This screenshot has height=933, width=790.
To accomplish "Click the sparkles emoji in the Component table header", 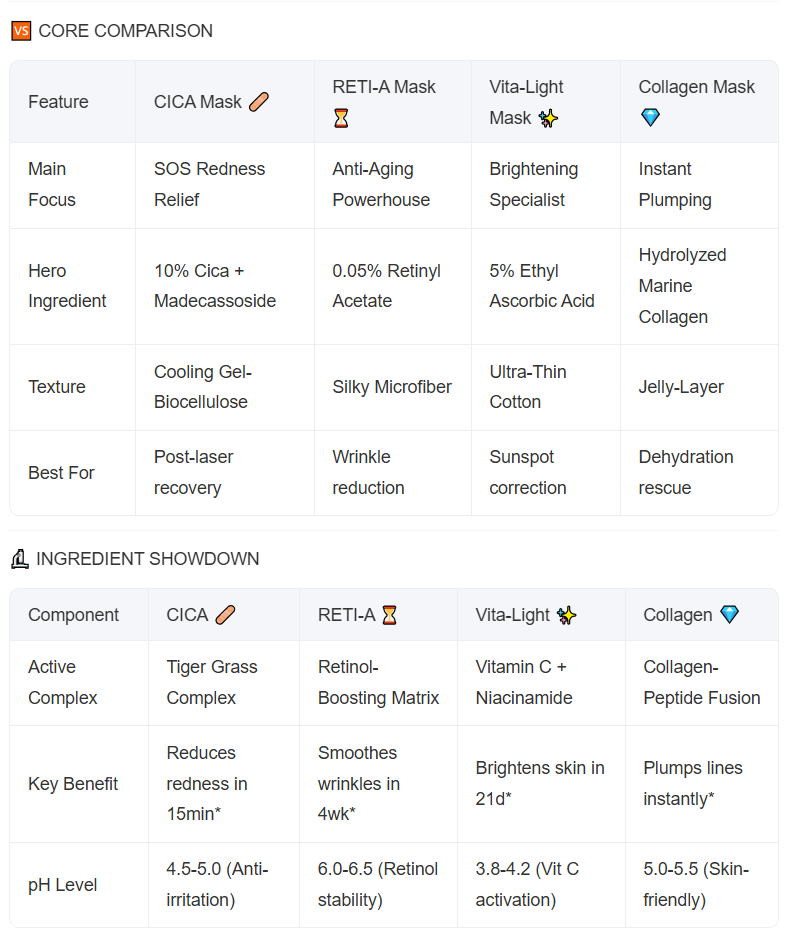I will [x=567, y=615].
